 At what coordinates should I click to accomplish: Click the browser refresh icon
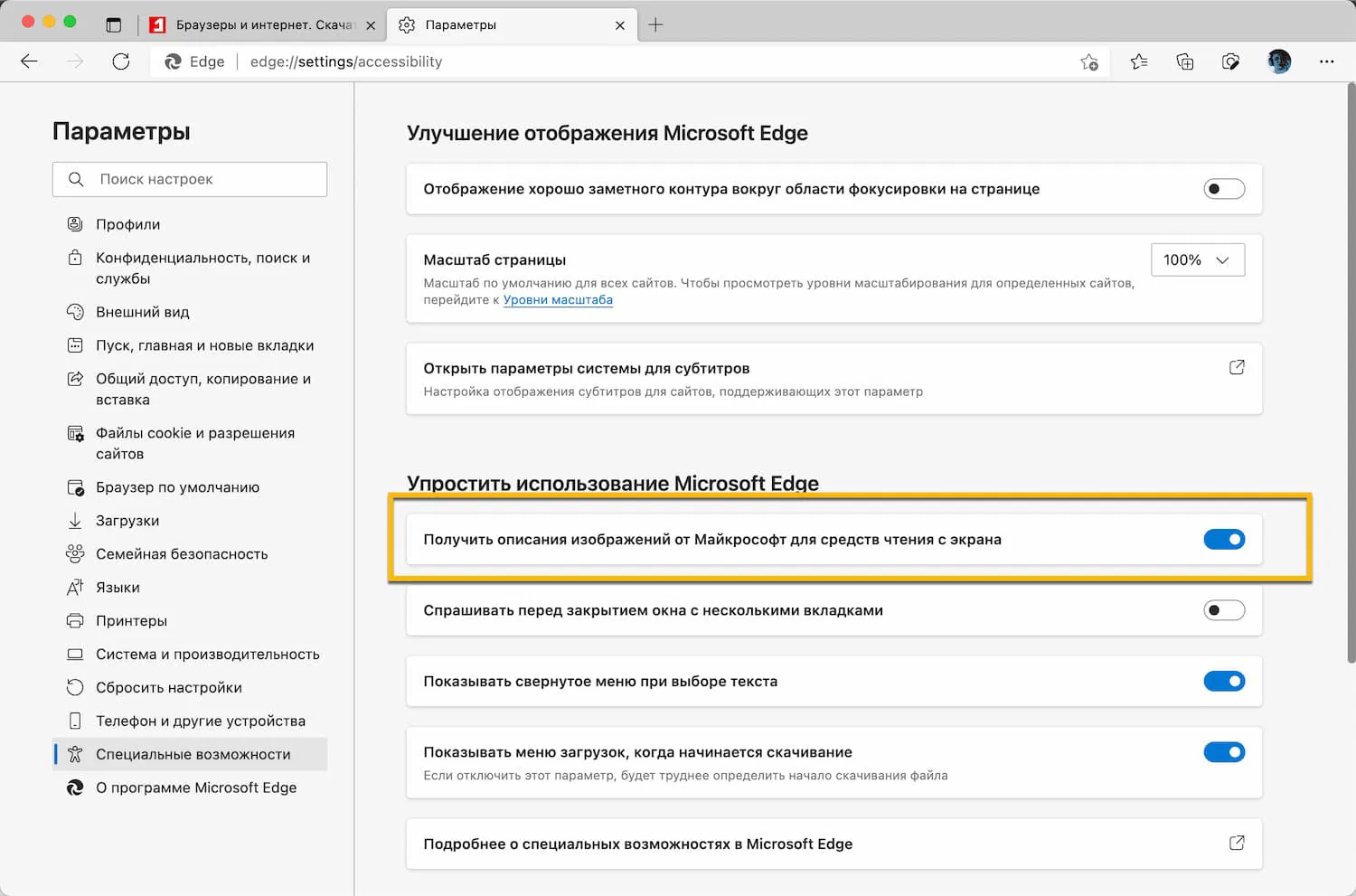[121, 61]
